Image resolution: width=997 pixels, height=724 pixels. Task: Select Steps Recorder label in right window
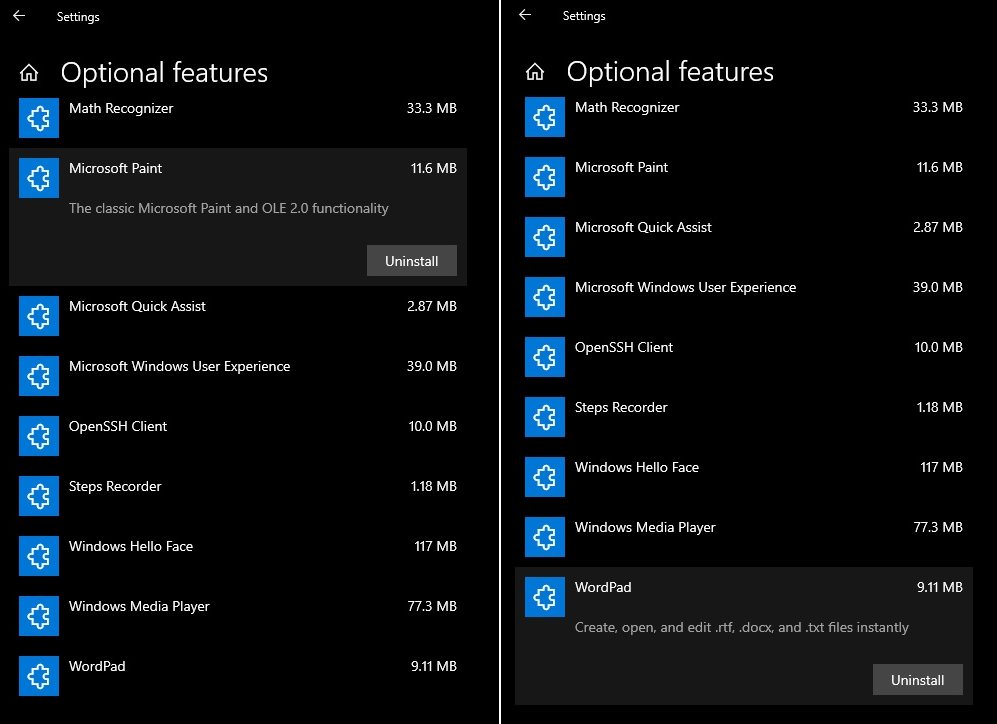621,407
